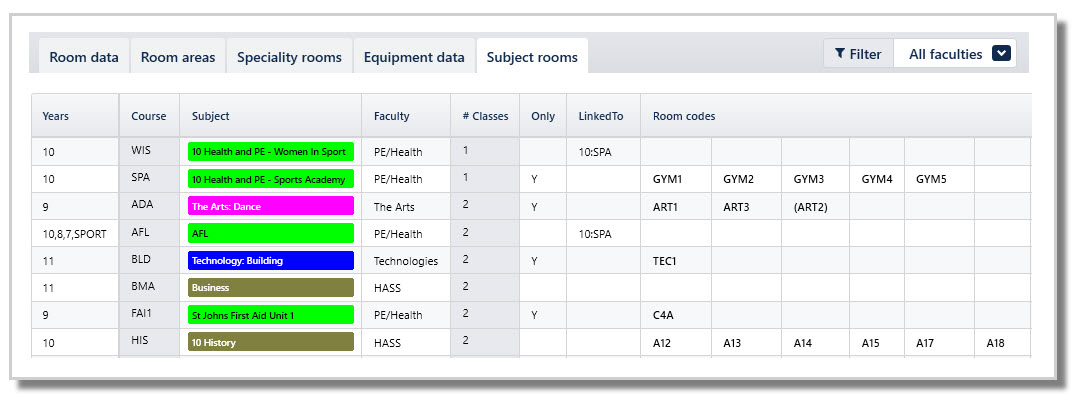Click the GYM3 room code cell
This screenshot has height=394, width=1073.
[x=815, y=179]
